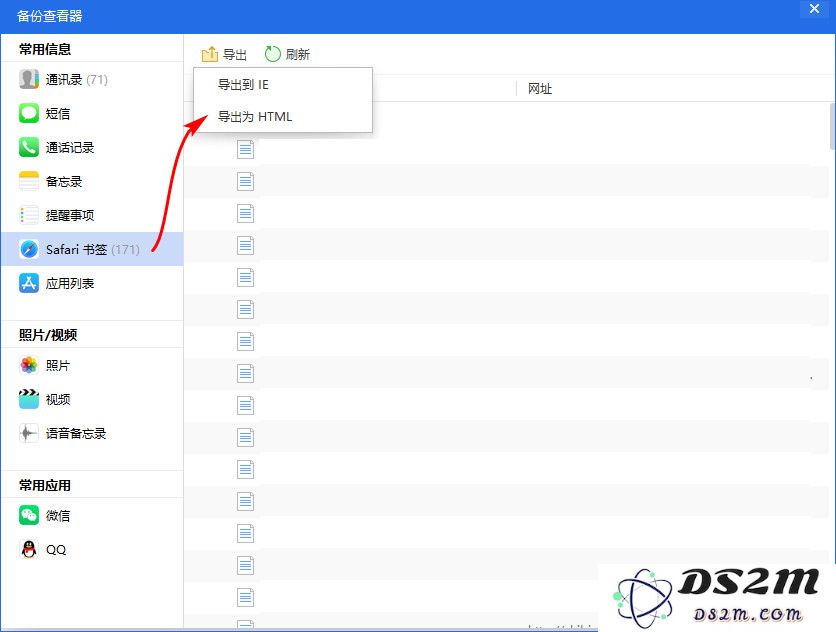836x632 pixels.
Task: Open the 微信 WeChat icon
Action: click(29, 516)
